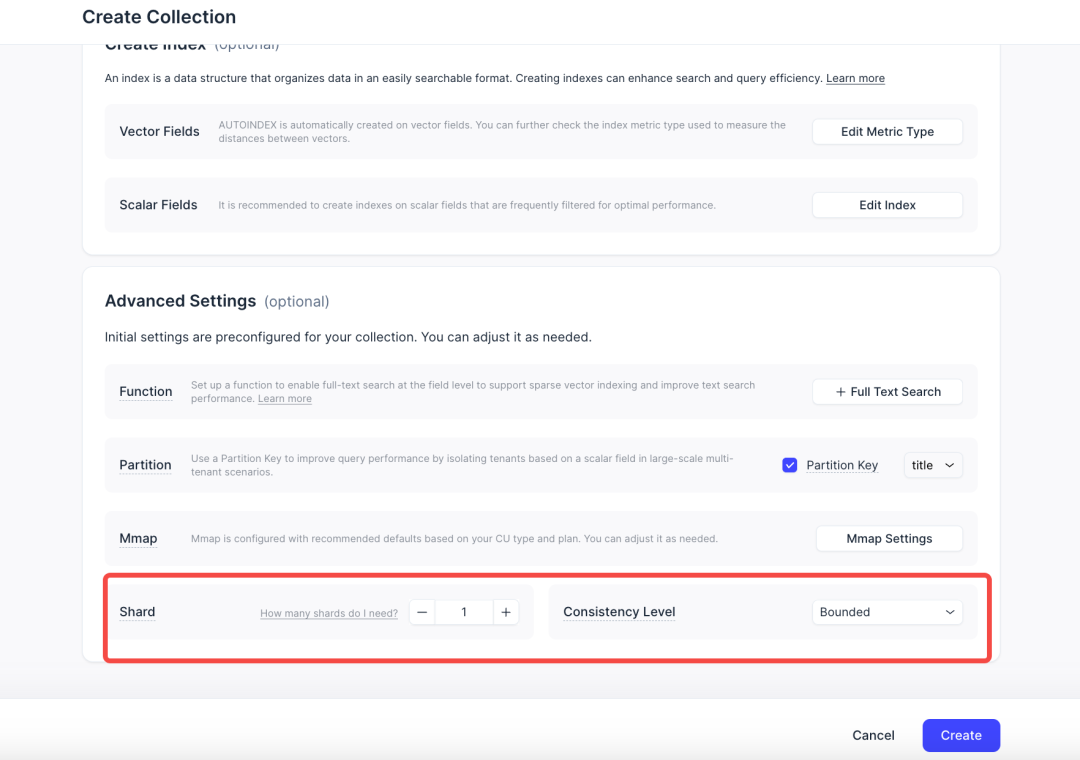Add a Full Text Search function

point(887,392)
